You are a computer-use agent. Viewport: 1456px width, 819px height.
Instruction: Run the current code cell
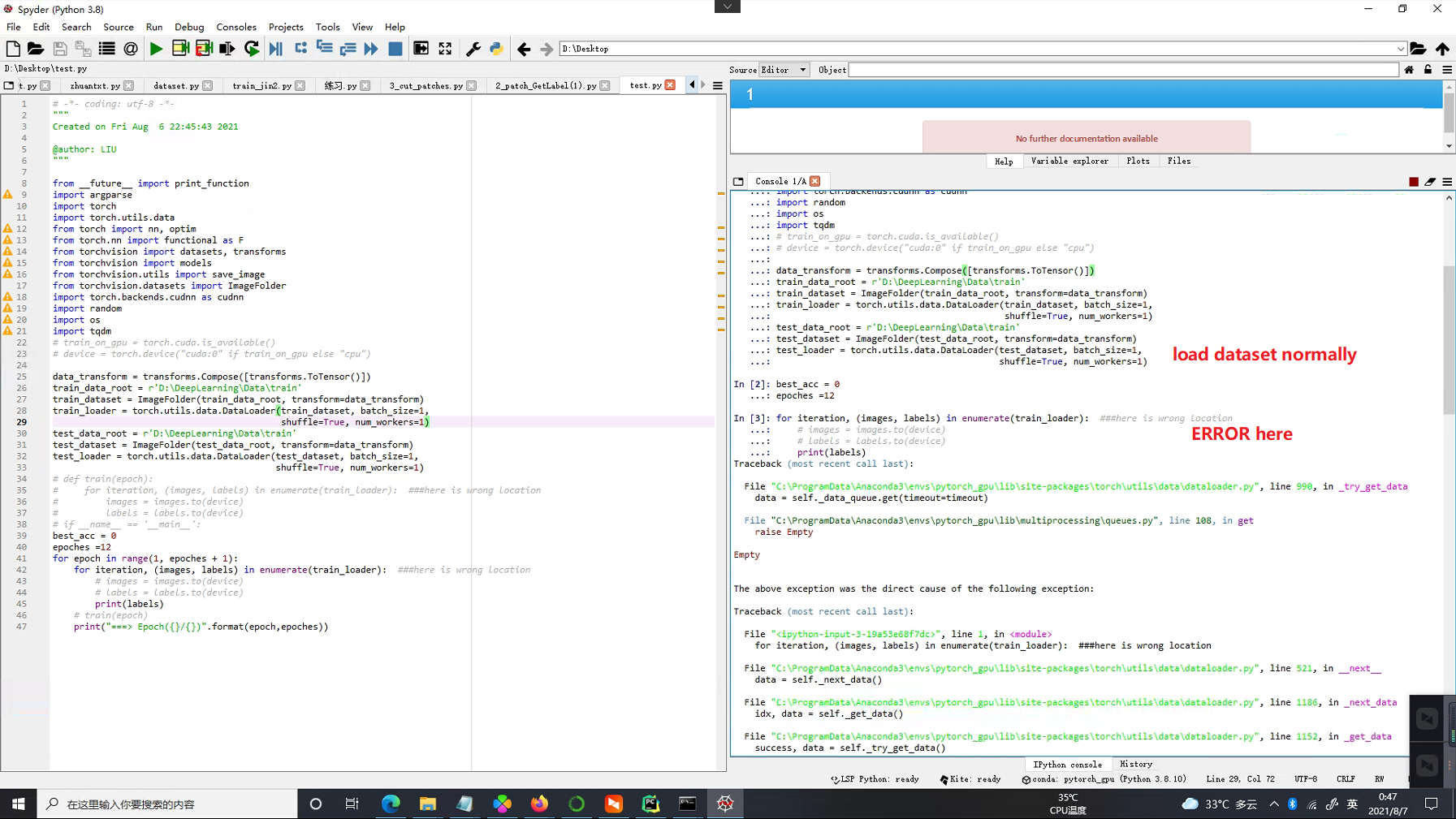[x=180, y=49]
